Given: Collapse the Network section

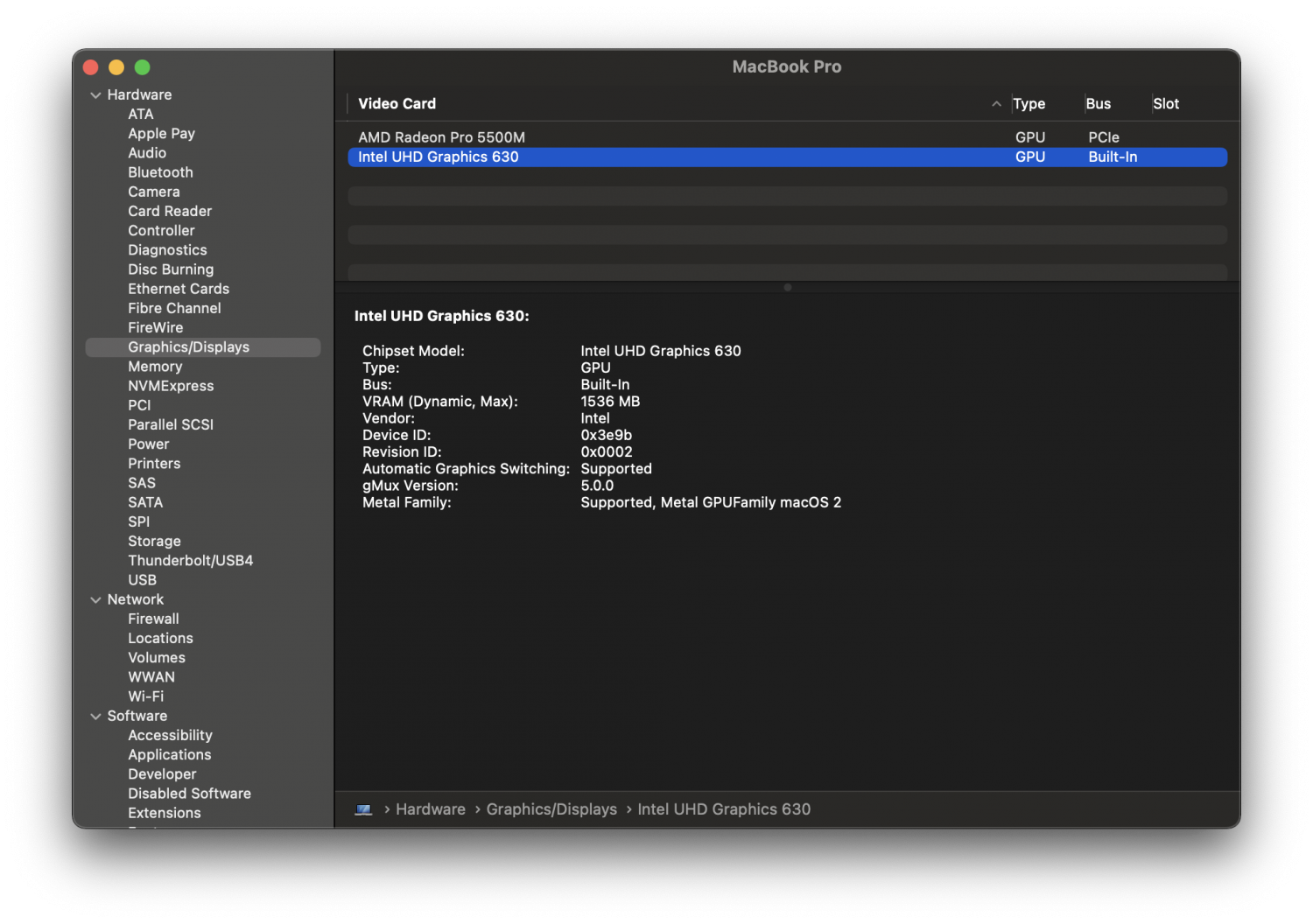Looking at the screenshot, I should pyautogui.click(x=95, y=599).
